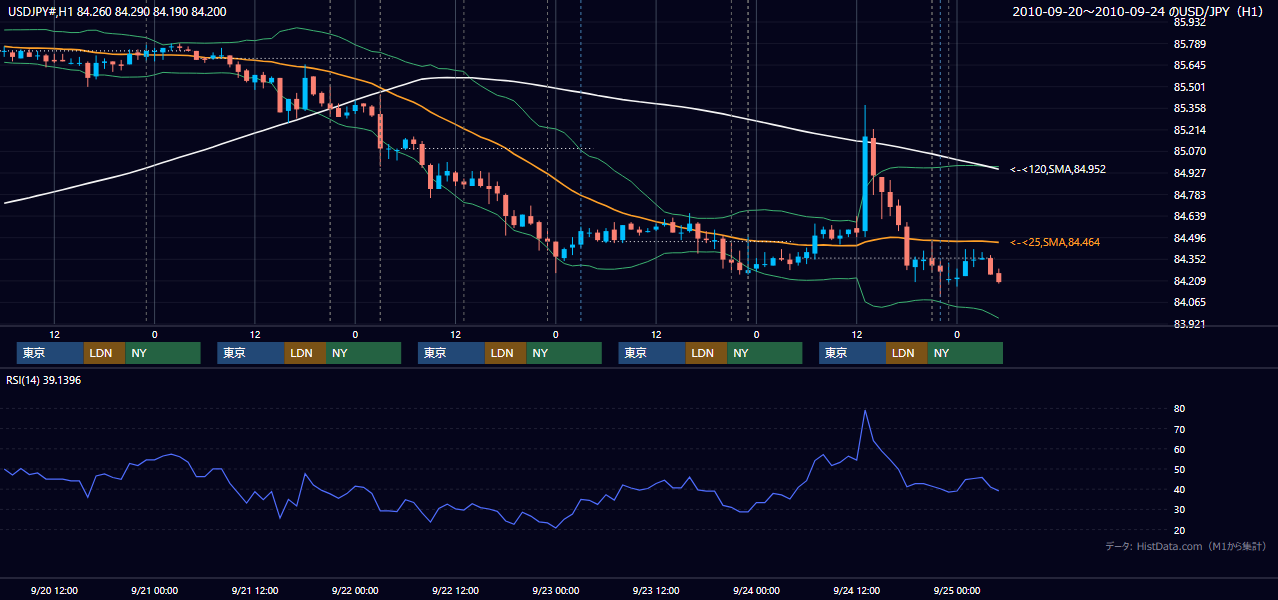Click price axis value 85.645
Screen dimensions: 1278x600
coord(1190,65)
